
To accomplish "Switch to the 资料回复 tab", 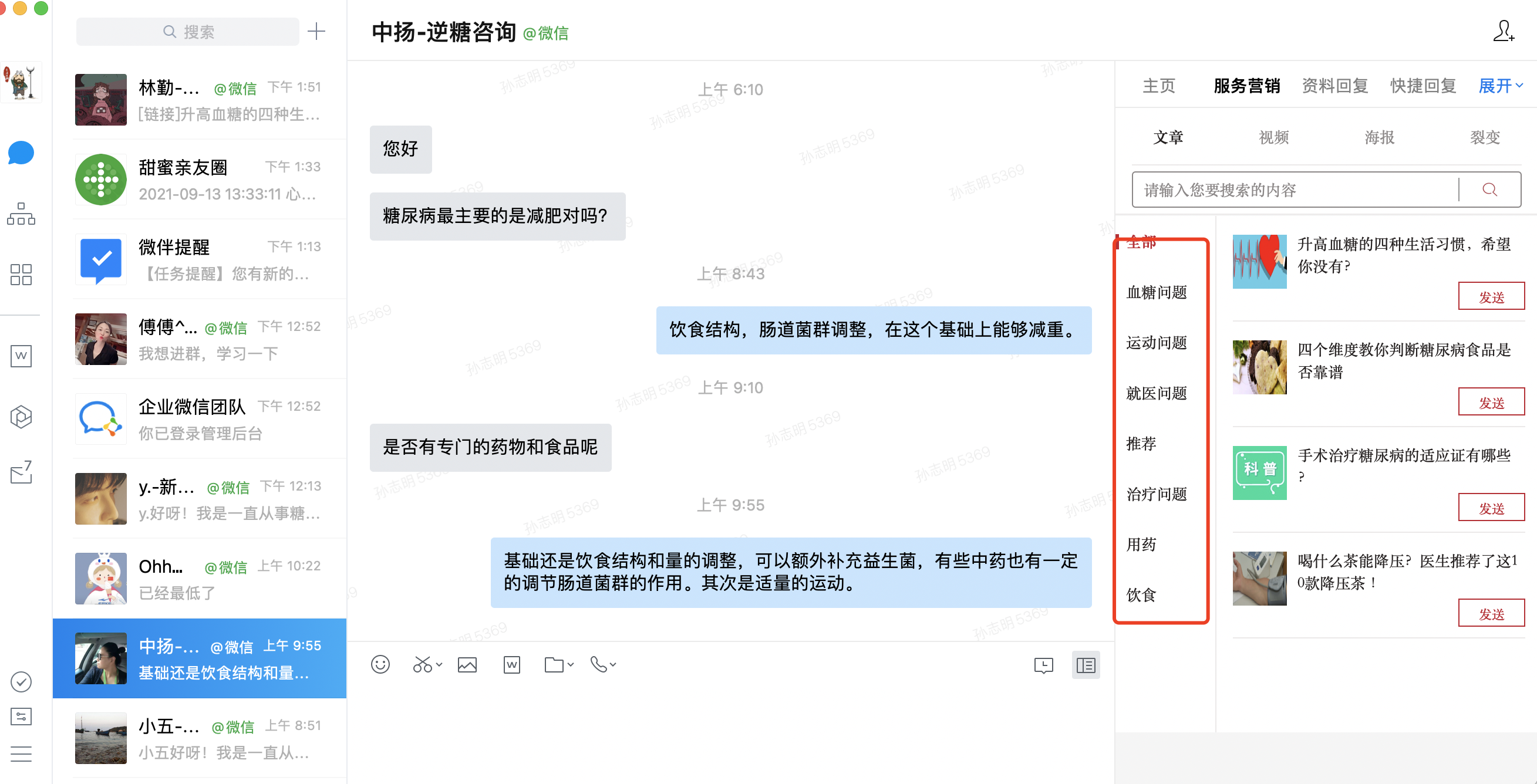I will (x=1334, y=86).
